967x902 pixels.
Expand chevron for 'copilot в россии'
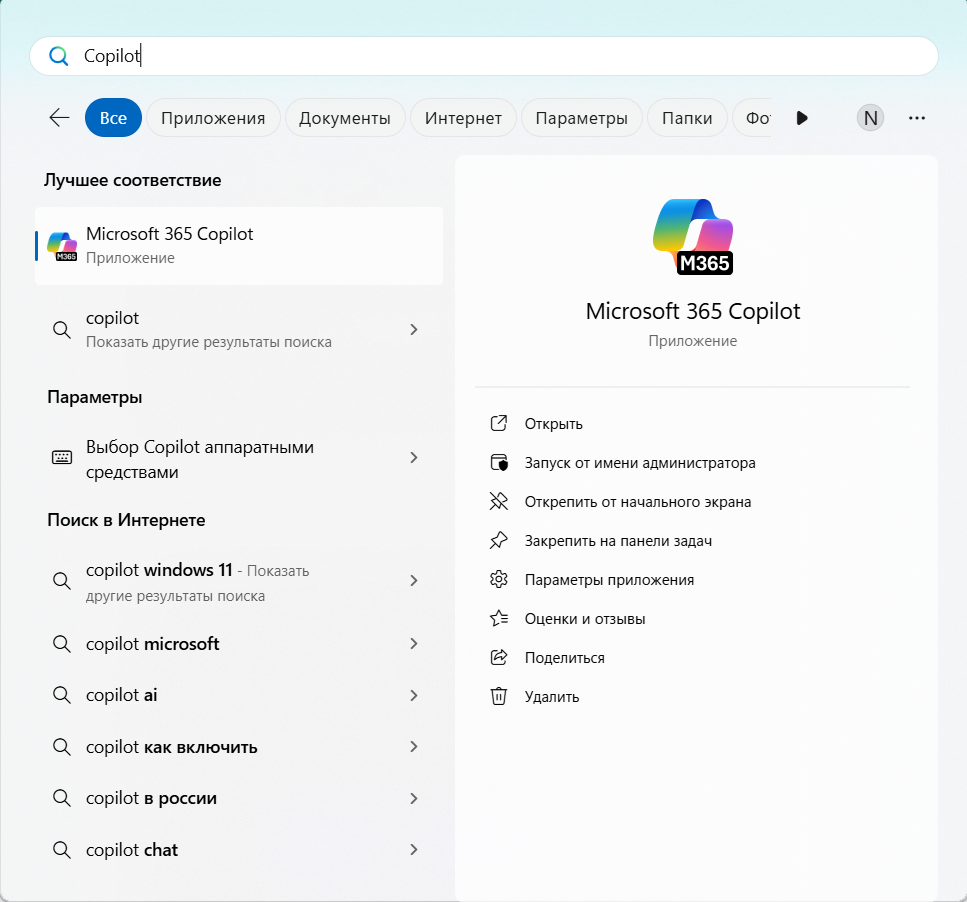point(414,798)
